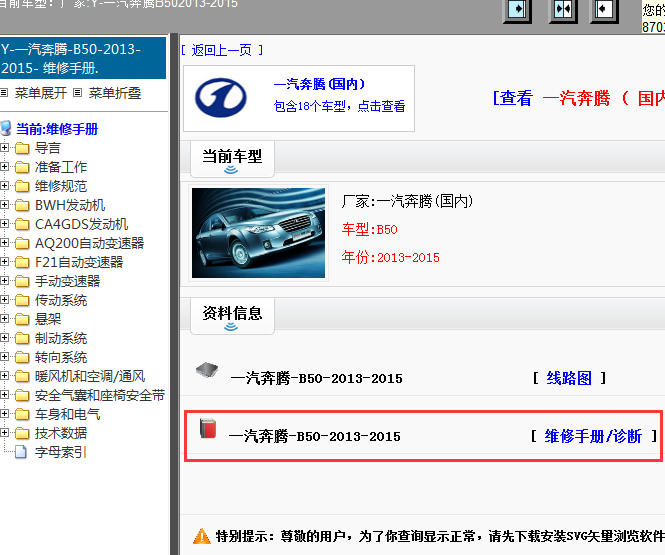
Task: Select 悬架 label in the tree
Action: [x=48, y=319]
